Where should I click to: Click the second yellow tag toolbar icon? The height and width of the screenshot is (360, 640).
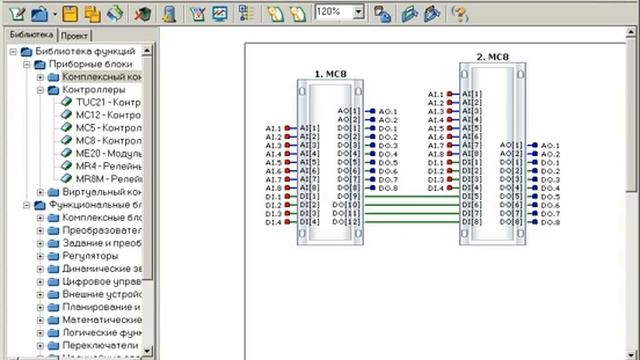298,14
